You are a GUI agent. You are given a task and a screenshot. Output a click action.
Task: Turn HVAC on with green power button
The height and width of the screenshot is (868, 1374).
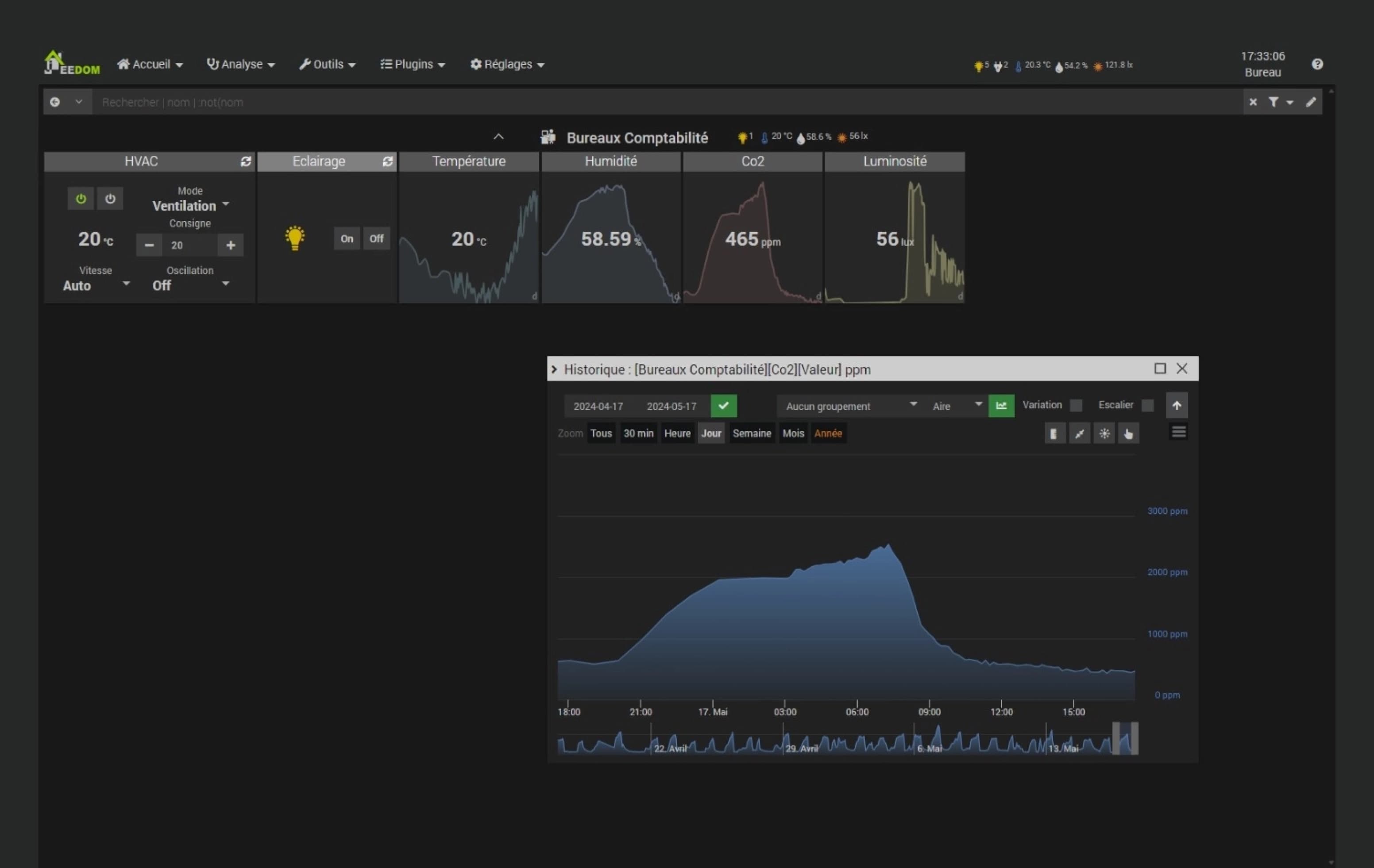point(81,199)
